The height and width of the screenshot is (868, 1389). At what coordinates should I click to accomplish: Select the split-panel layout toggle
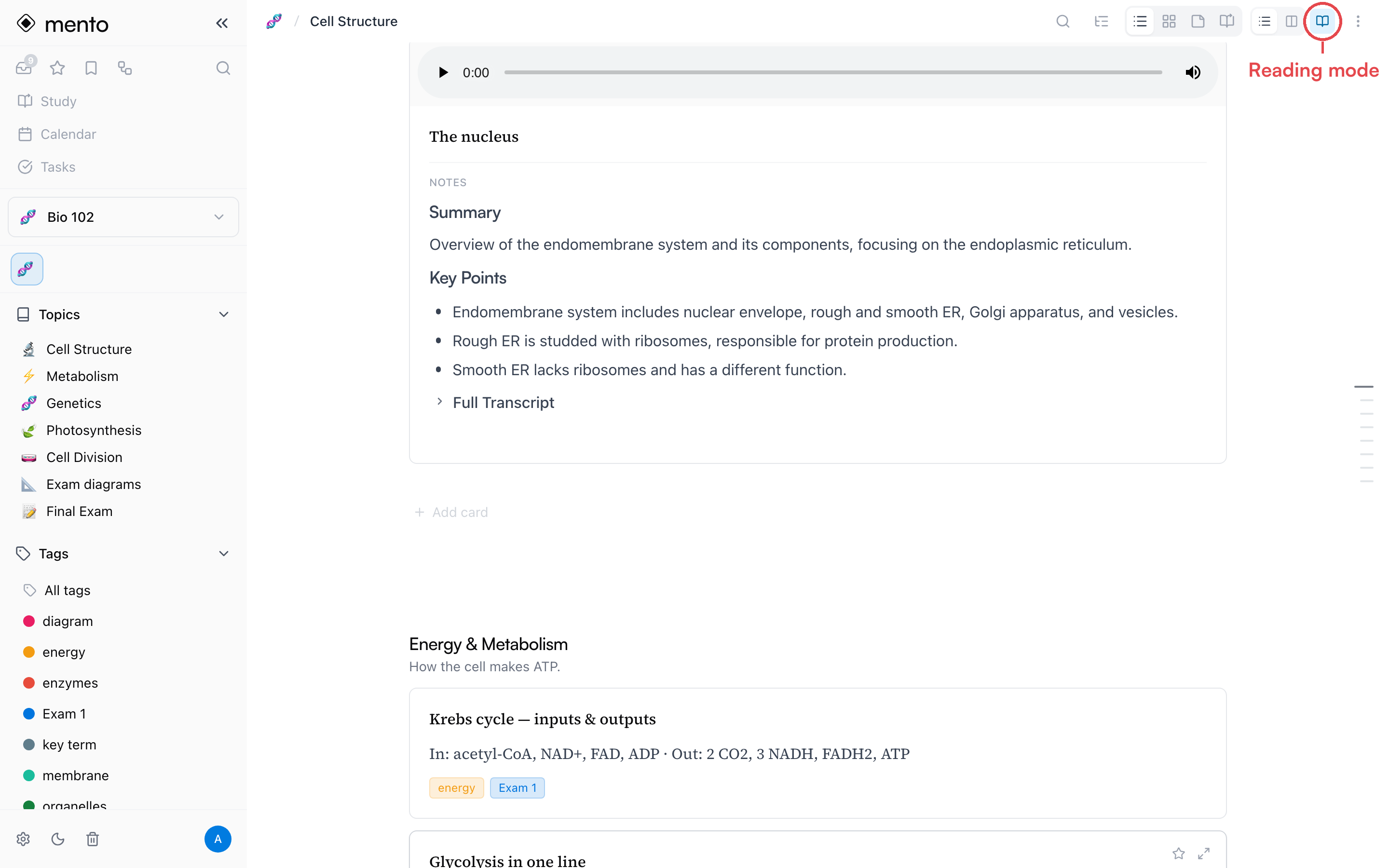pyautogui.click(x=1292, y=21)
